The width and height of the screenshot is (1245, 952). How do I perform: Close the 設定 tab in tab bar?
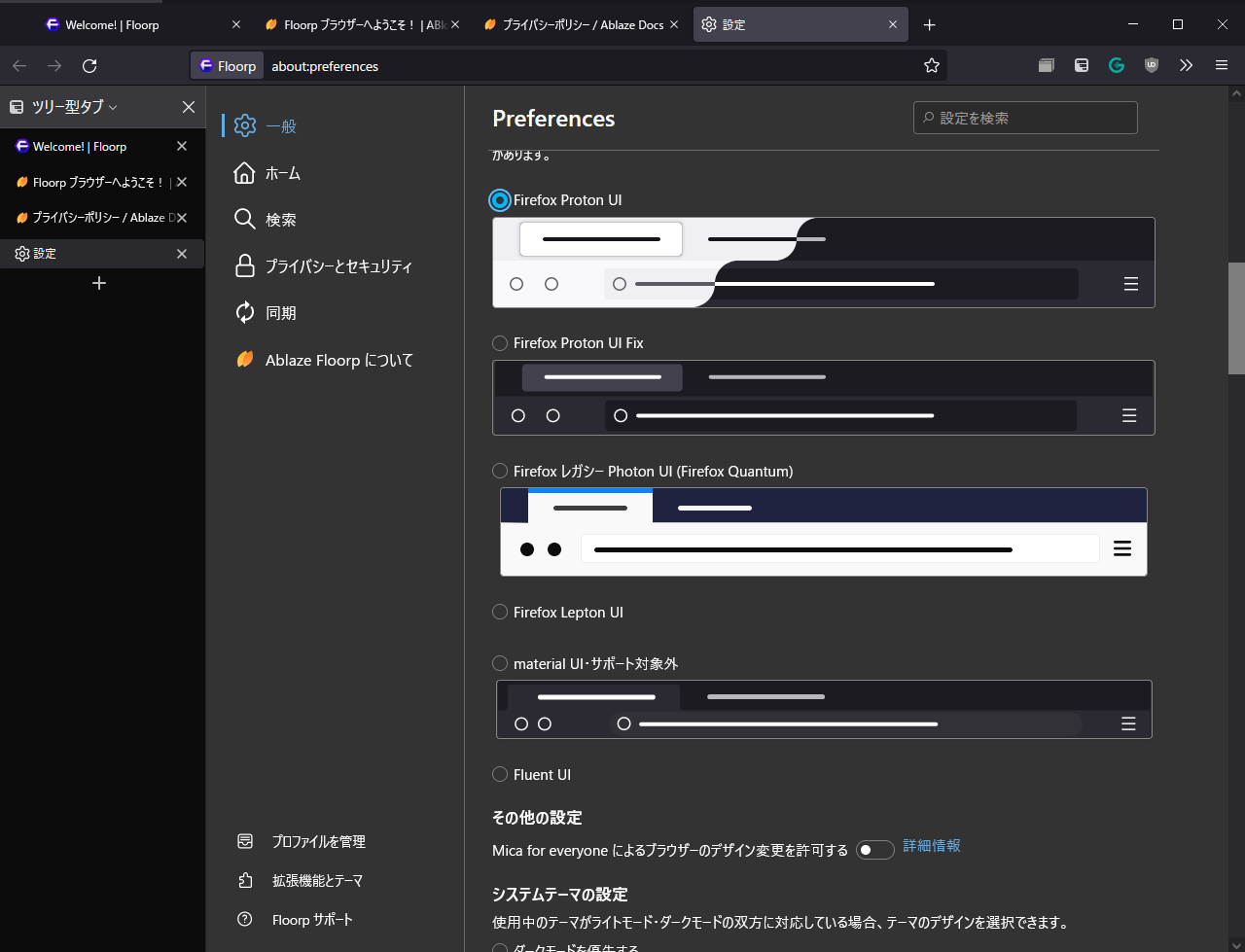tap(893, 24)
